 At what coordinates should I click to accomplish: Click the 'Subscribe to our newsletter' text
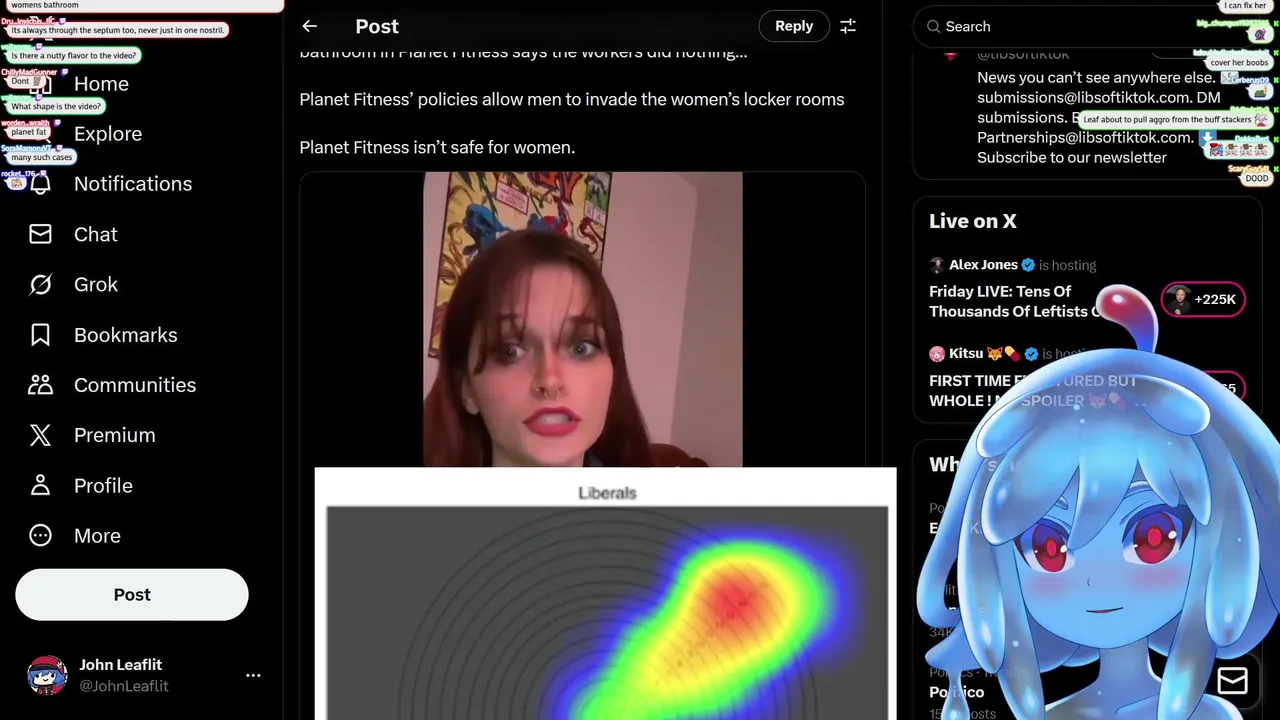tap(1072, 157)
